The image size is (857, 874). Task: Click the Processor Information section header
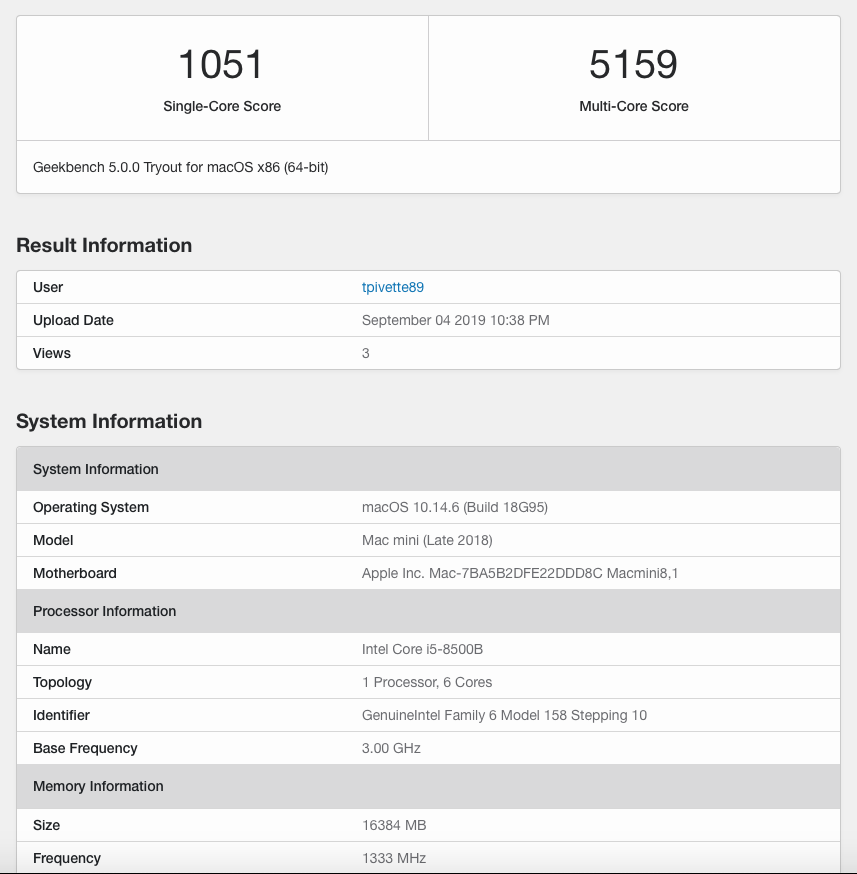click(428, 611)
